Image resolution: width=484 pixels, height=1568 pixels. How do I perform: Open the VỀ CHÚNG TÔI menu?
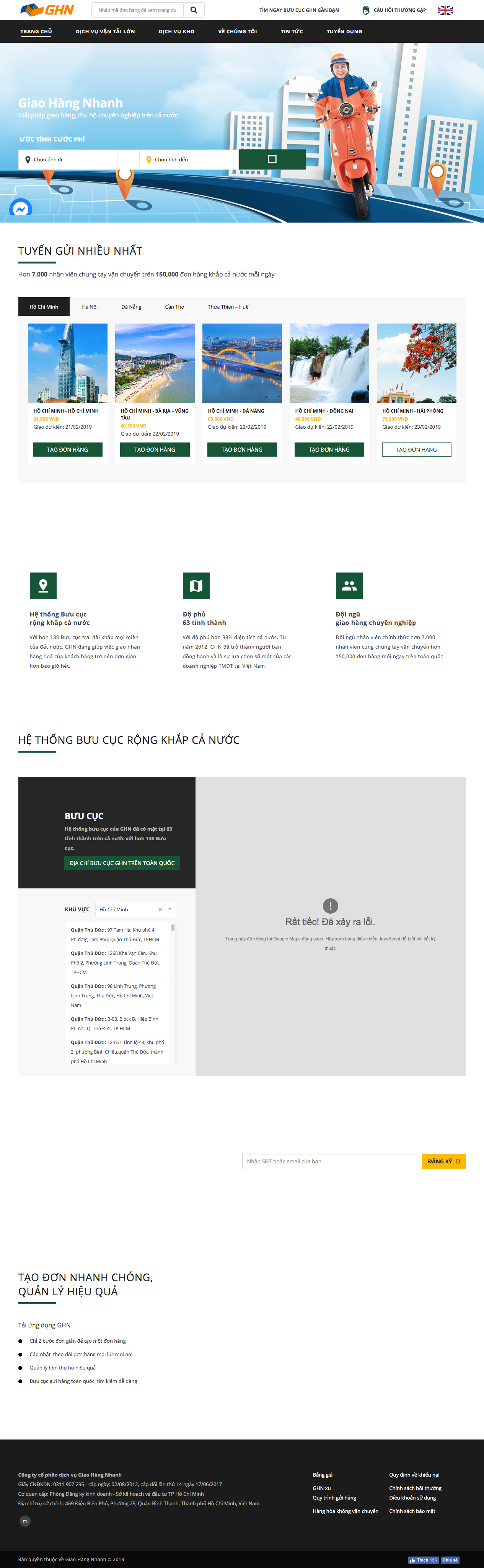click(238, 31)
